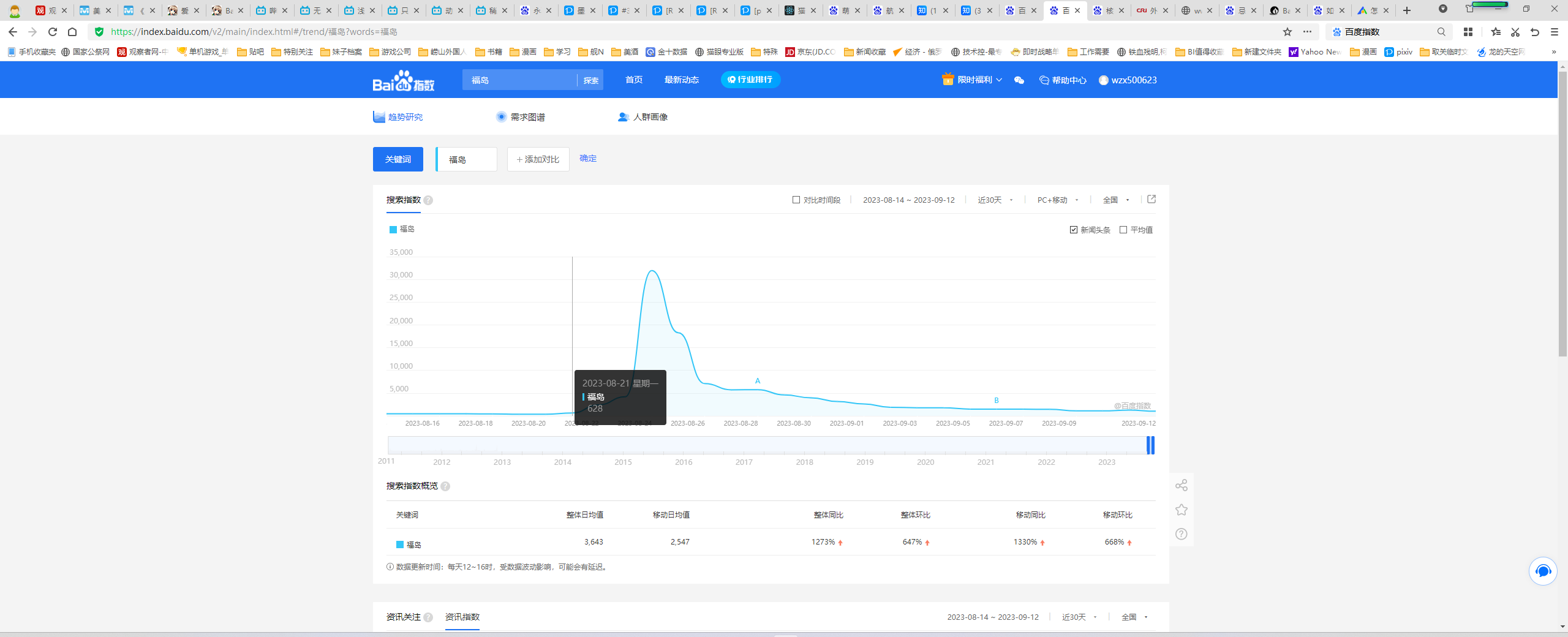Viewport: 1568px width, 637px height.
Task: Open the 全国 dropdown in 资讯关注 section
Action: coord(1134,617)
